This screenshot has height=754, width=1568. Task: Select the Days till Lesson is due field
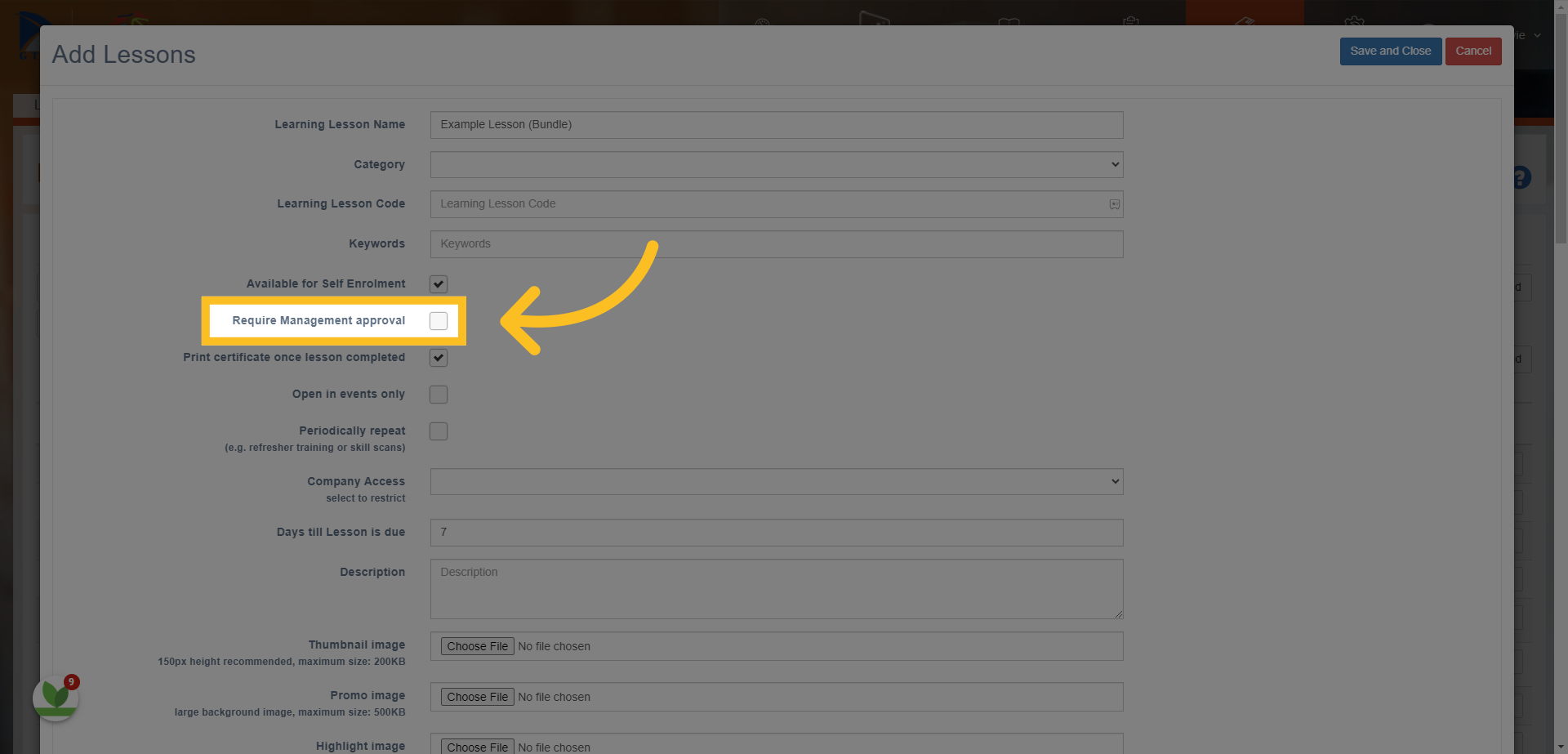pos(777,533)
